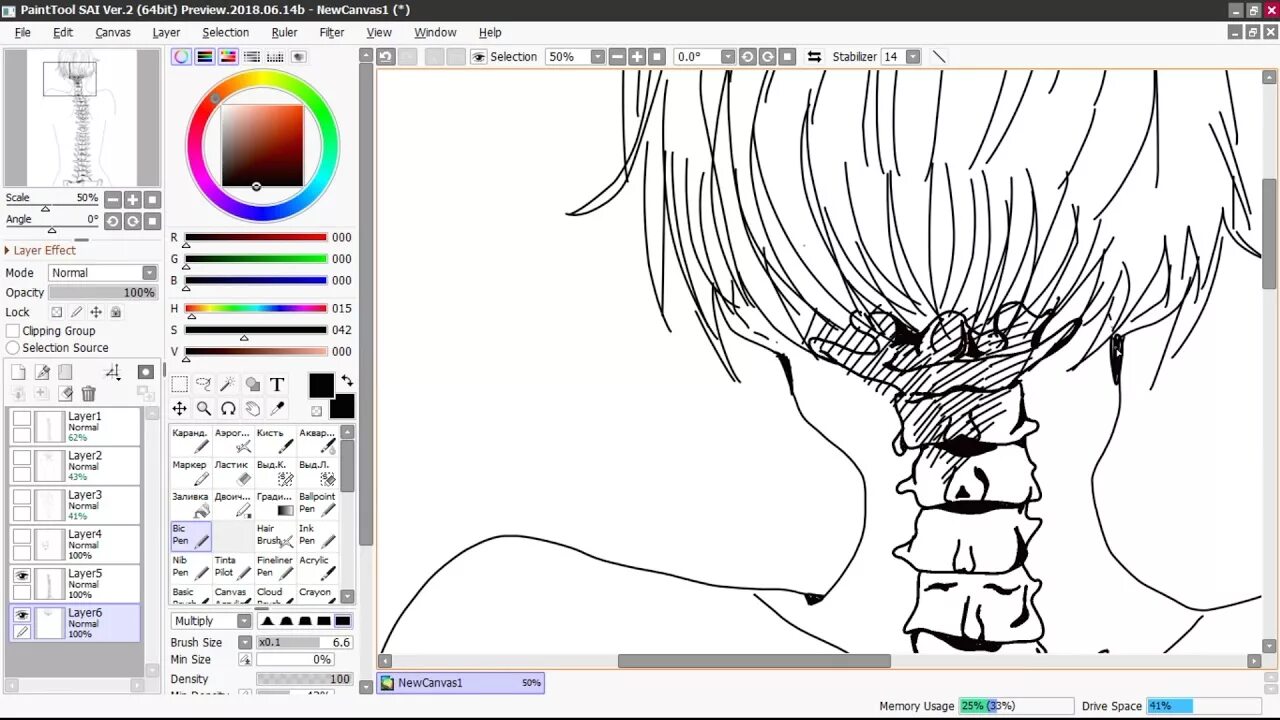The width and height of the screenshot is (1280, 720).
Task: Select the Magic Wand tool
Action: [228, 384]
